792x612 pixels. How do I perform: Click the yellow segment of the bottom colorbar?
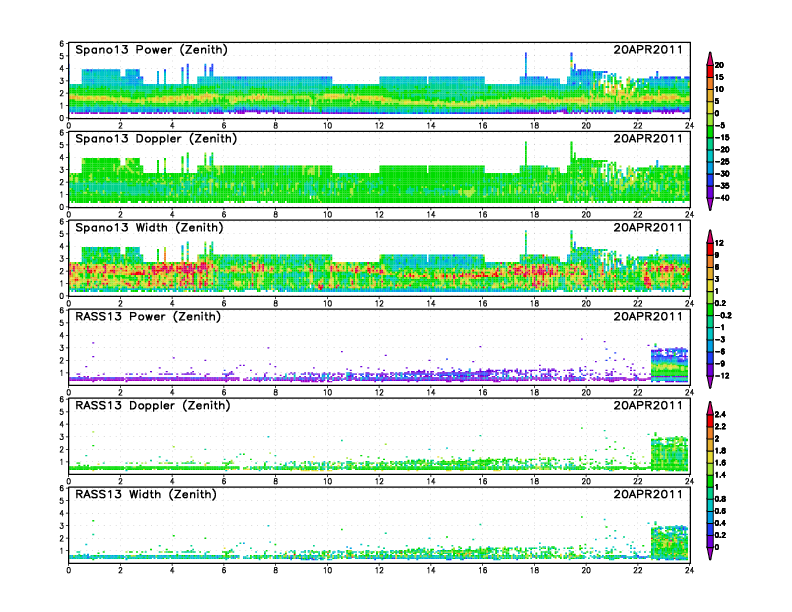click(710, 456)
